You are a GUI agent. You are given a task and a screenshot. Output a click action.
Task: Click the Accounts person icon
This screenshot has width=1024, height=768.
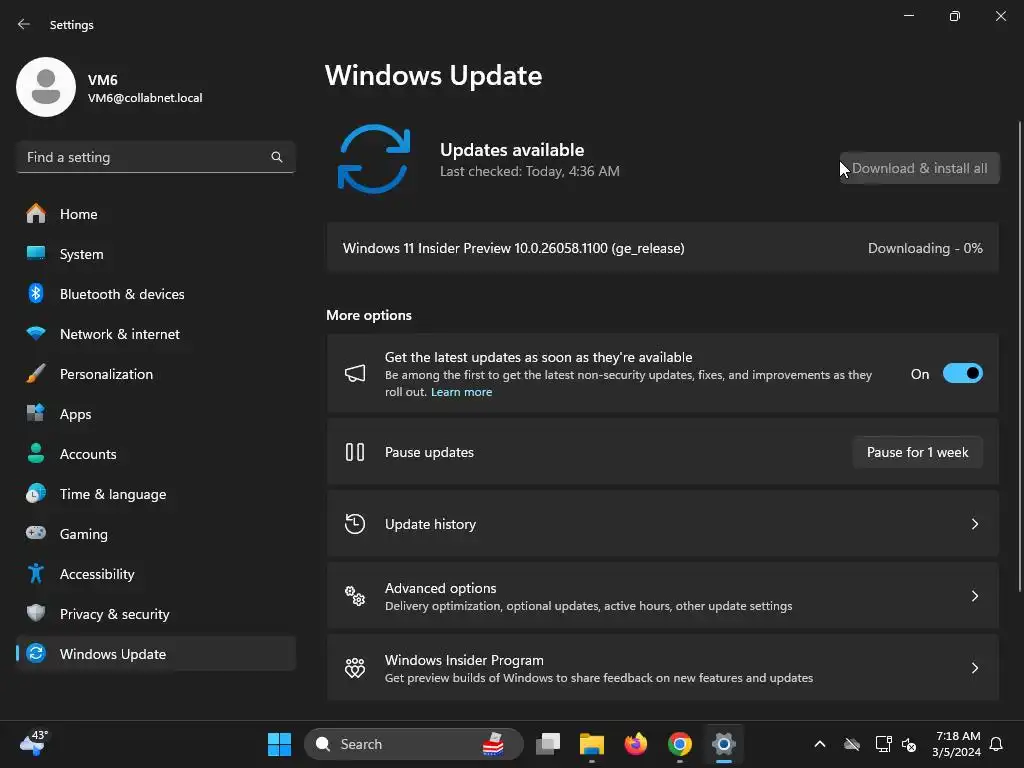pos(36,453)
